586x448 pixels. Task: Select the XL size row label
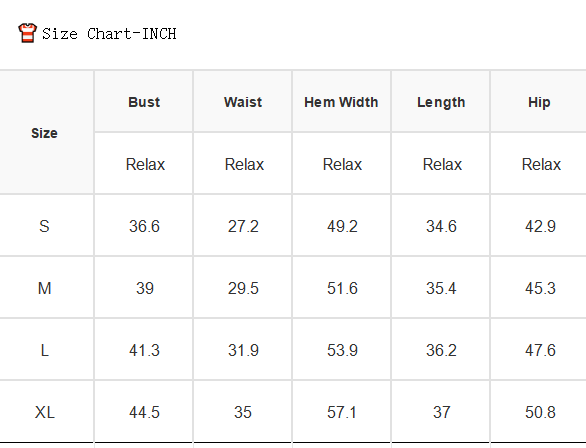coord(44,412)
